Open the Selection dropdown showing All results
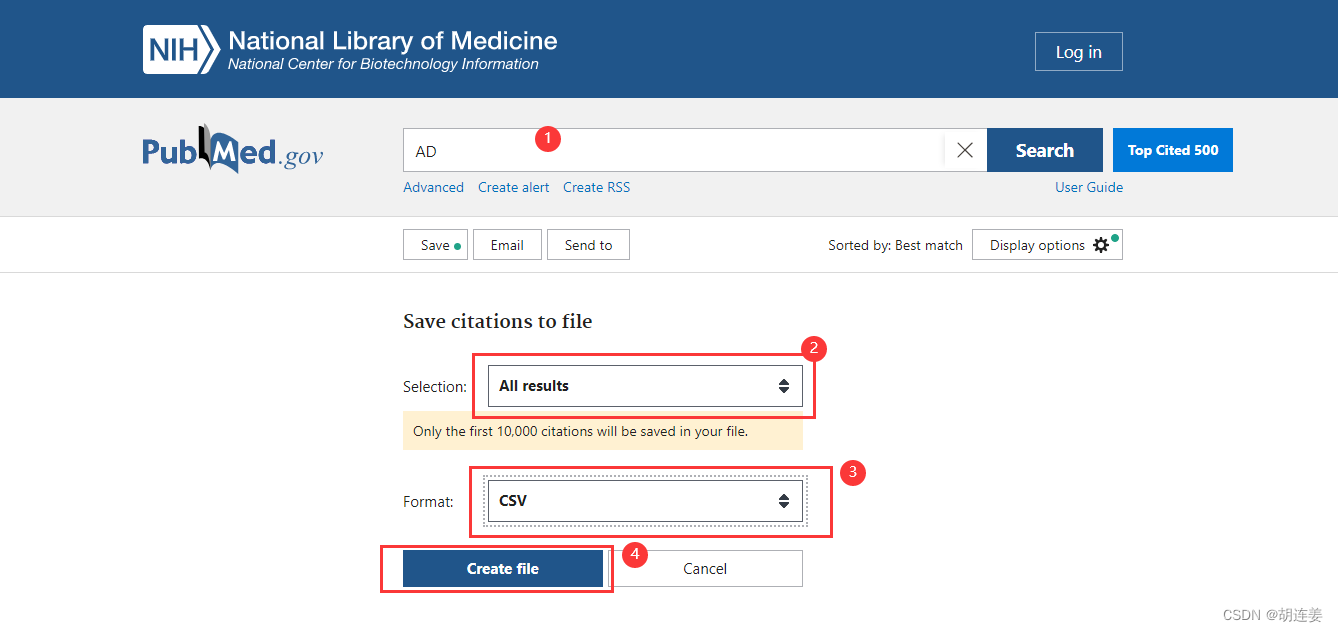 (644, 386)
